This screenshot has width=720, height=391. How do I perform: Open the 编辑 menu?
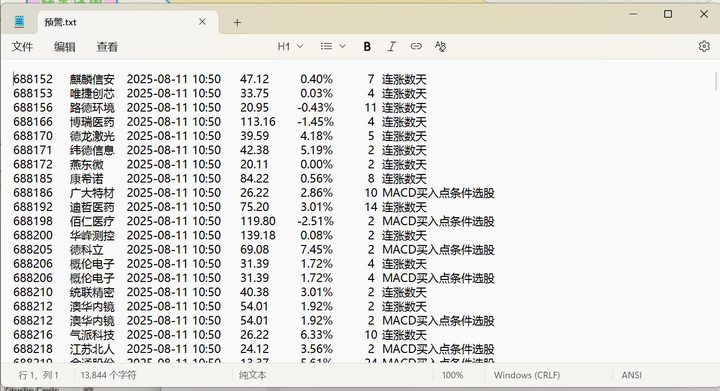[64, 47]
